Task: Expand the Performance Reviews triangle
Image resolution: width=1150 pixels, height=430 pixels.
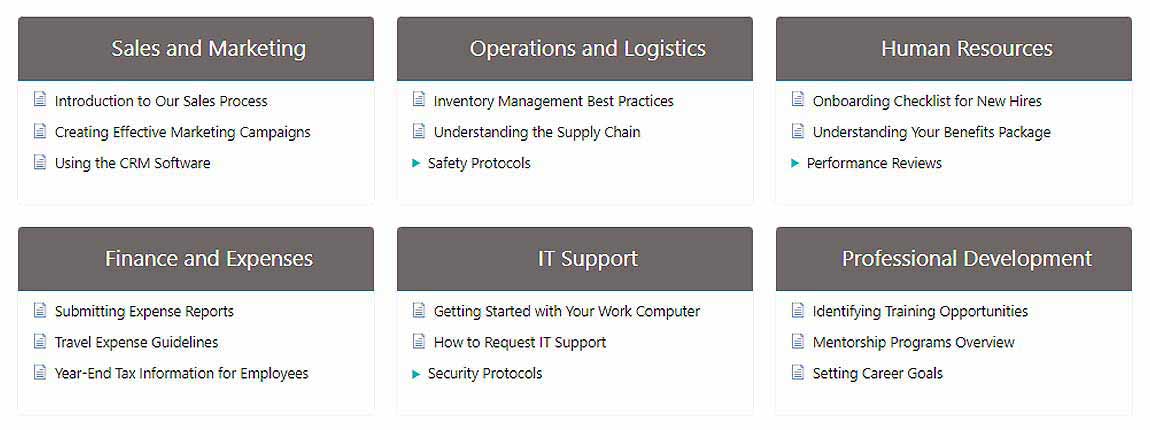Action: 795,163
